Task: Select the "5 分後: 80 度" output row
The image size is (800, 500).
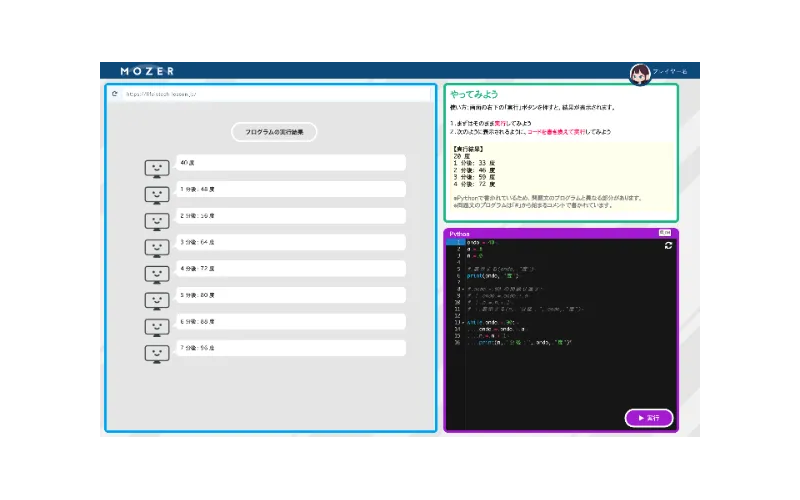Action: coord(290,295)
